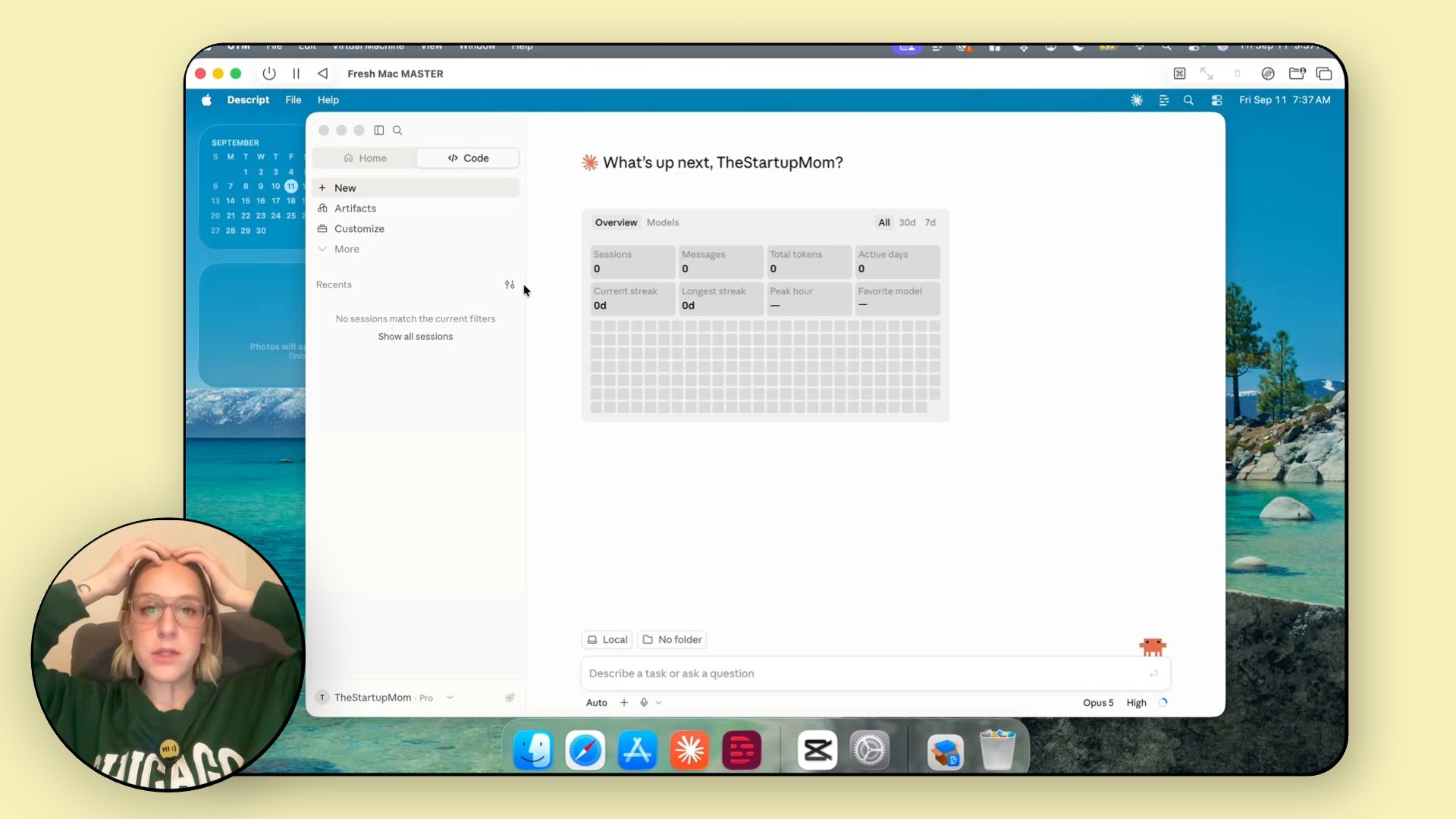
Task: Pause the virtual machine in UTM toolbar
Action: 297,74
